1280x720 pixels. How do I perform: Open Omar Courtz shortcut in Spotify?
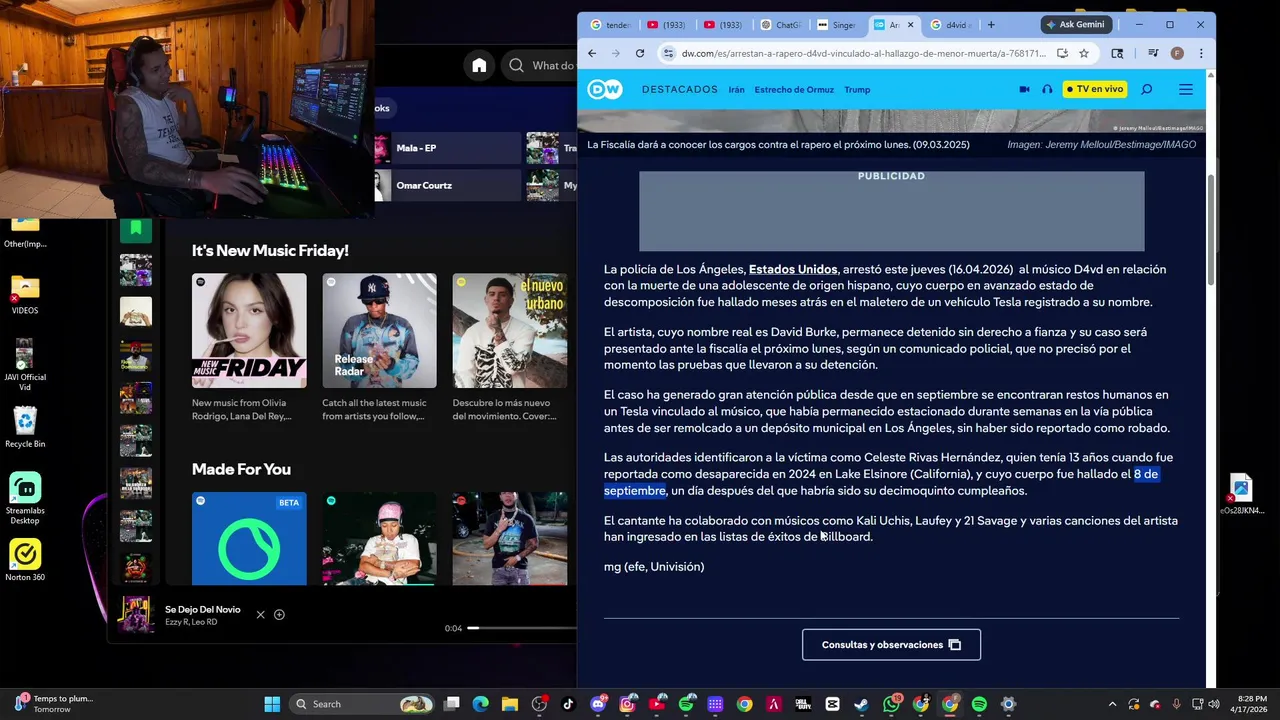tap(447, 185)
